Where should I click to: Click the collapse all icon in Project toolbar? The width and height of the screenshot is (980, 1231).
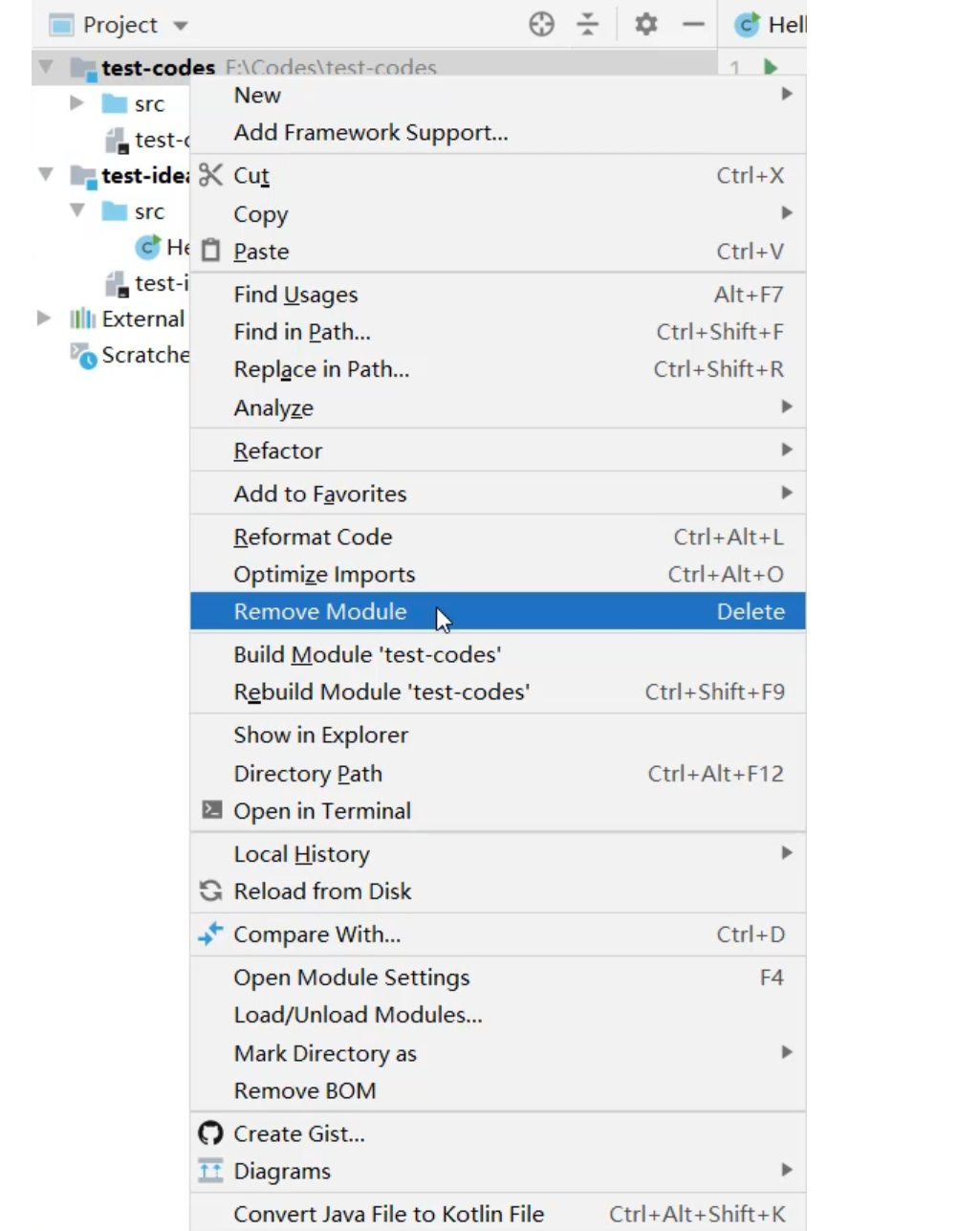[x=588, y=25]
